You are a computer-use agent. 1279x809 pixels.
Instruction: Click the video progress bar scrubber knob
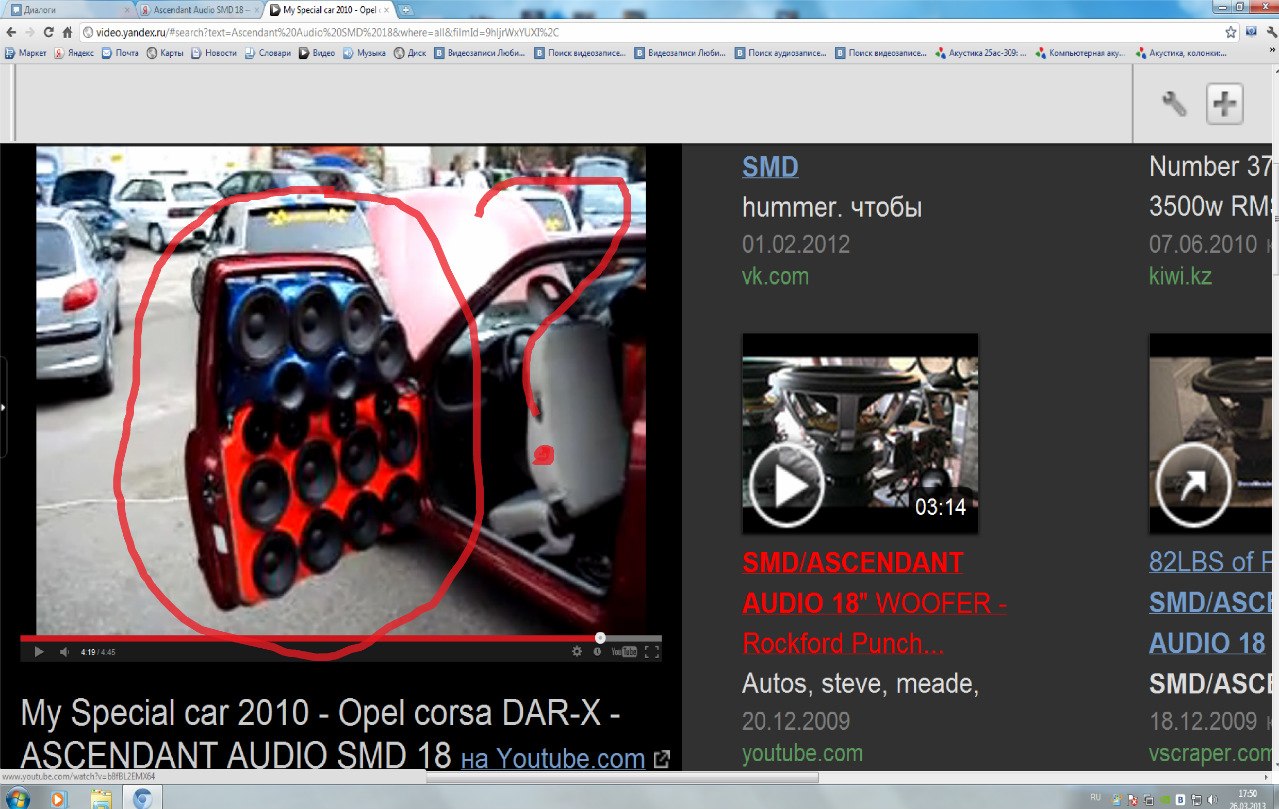600,638
